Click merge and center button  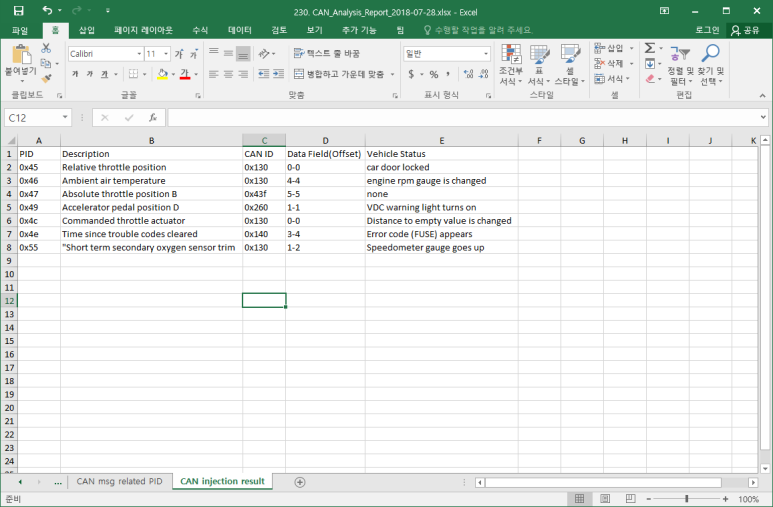click(339, 74)
